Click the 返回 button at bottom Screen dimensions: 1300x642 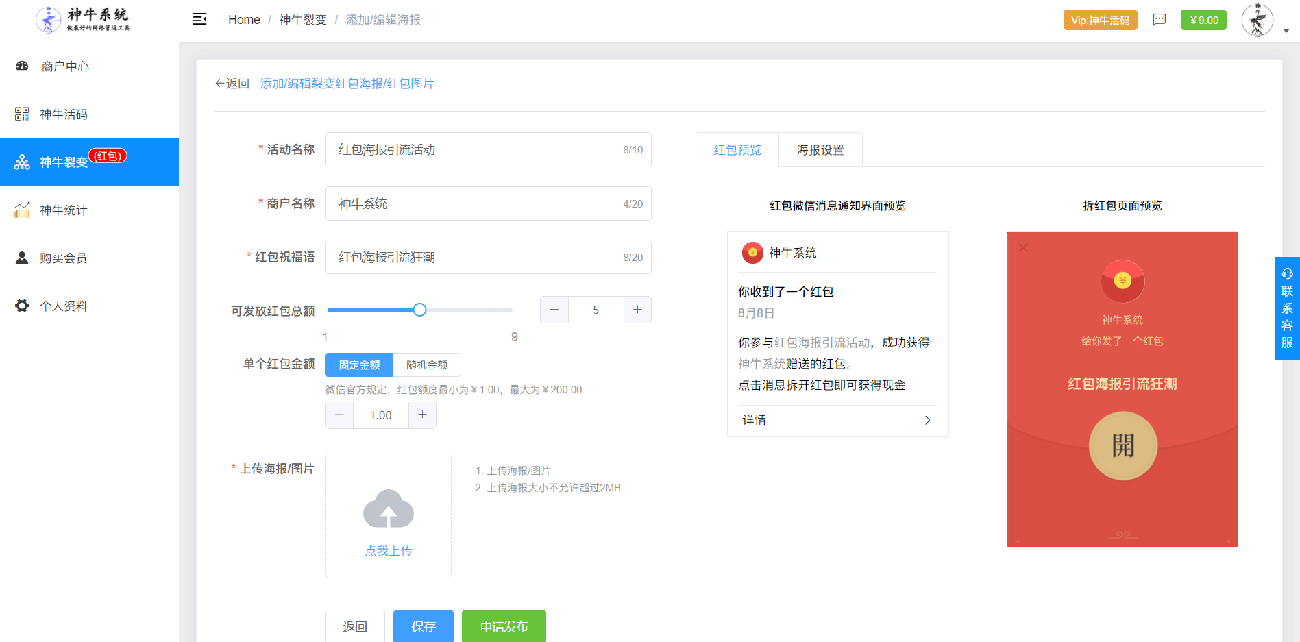point(355,627)
